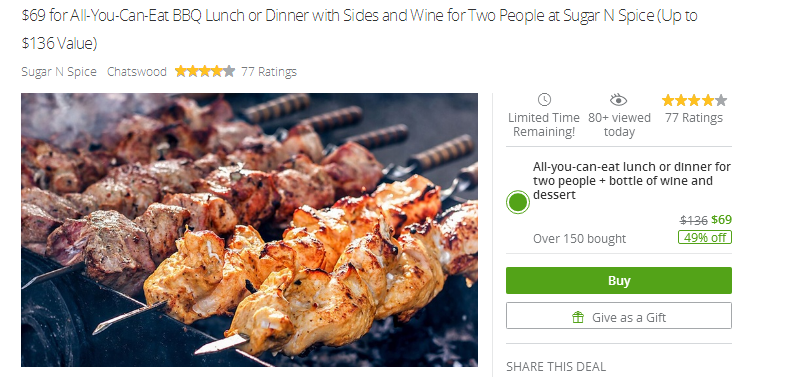Click the gift icon in Give as a Gift
Screen dimensions: 786x377
click(x=578, y=317)
